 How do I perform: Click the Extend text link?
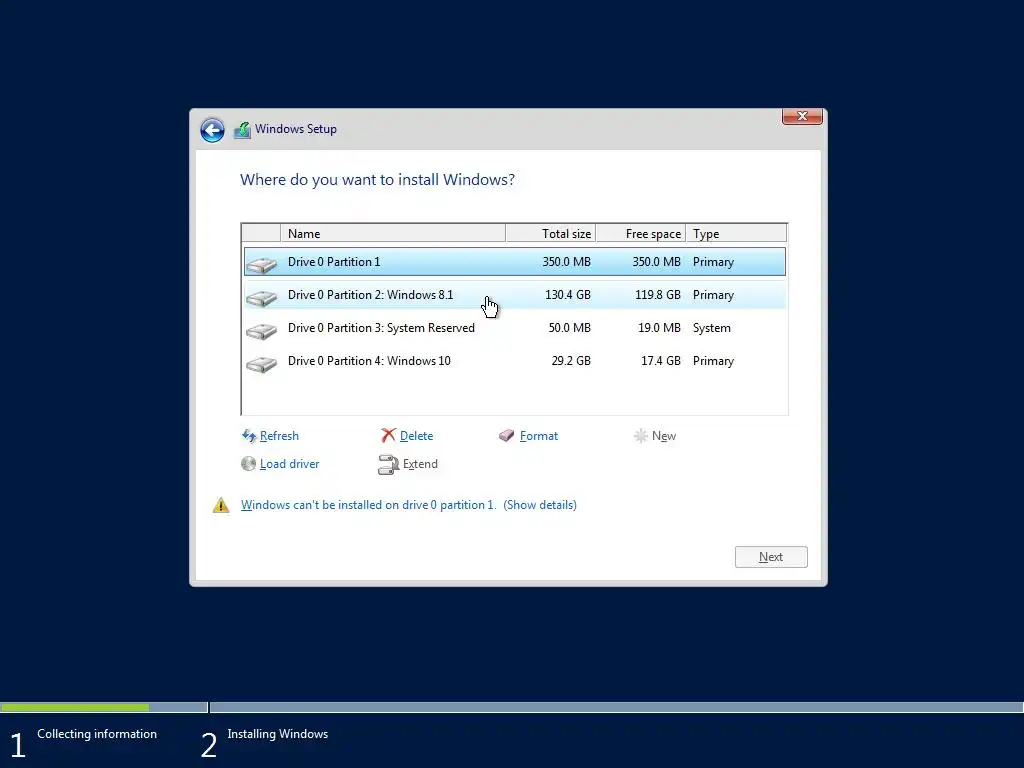coord(420,464)
